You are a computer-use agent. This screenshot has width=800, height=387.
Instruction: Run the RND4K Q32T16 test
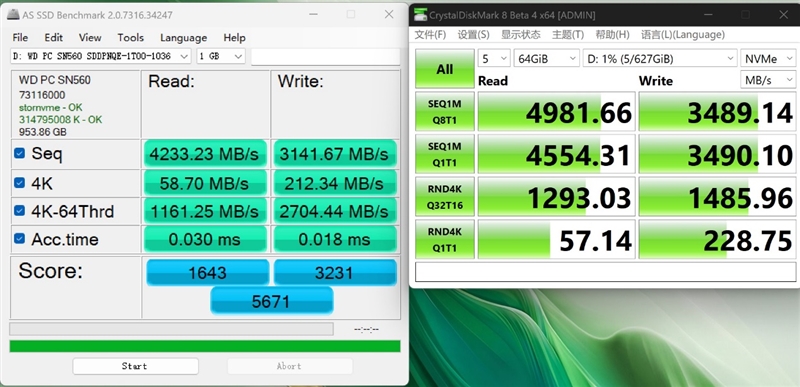444,197
